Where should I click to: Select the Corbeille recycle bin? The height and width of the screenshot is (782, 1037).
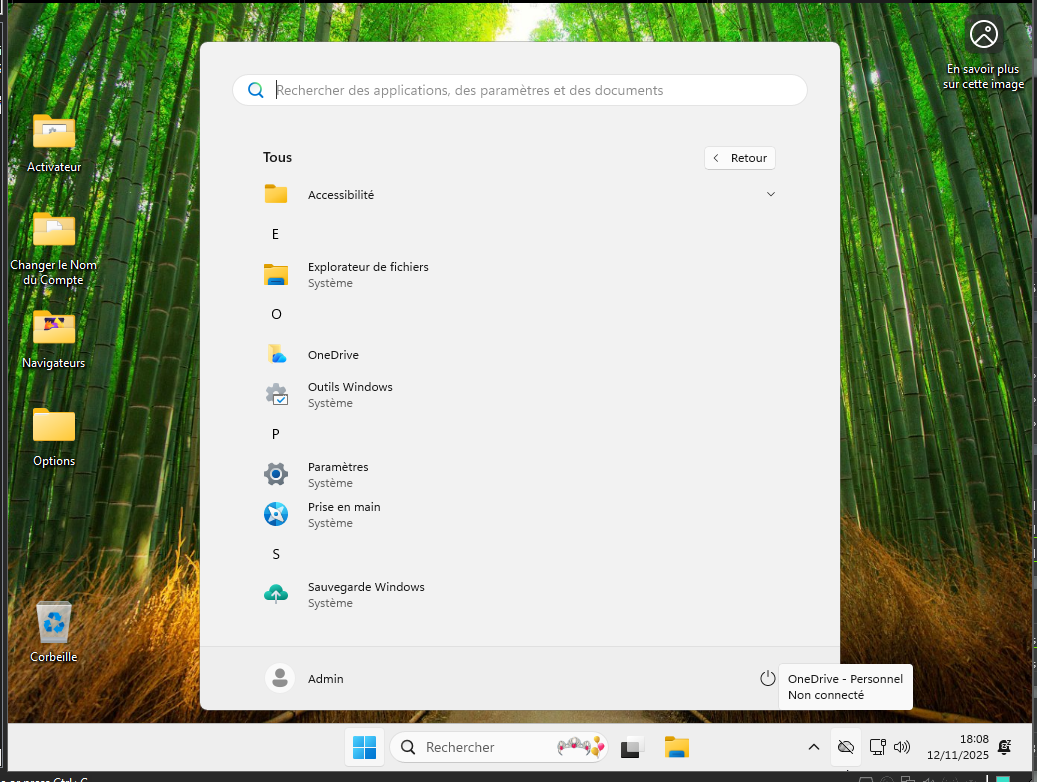click(54, 632)
